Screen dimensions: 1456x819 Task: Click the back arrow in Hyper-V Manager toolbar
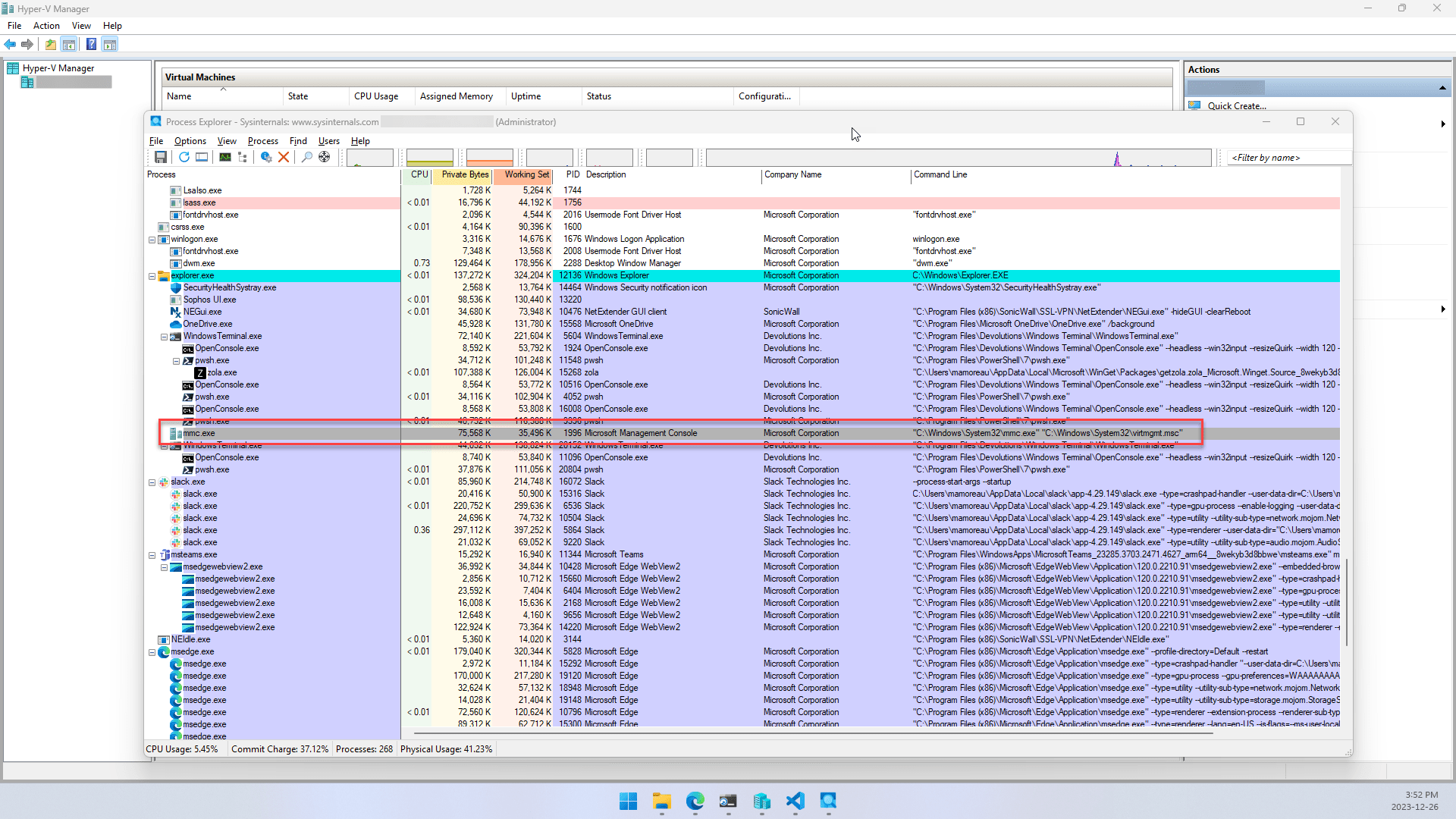[10, 44]
